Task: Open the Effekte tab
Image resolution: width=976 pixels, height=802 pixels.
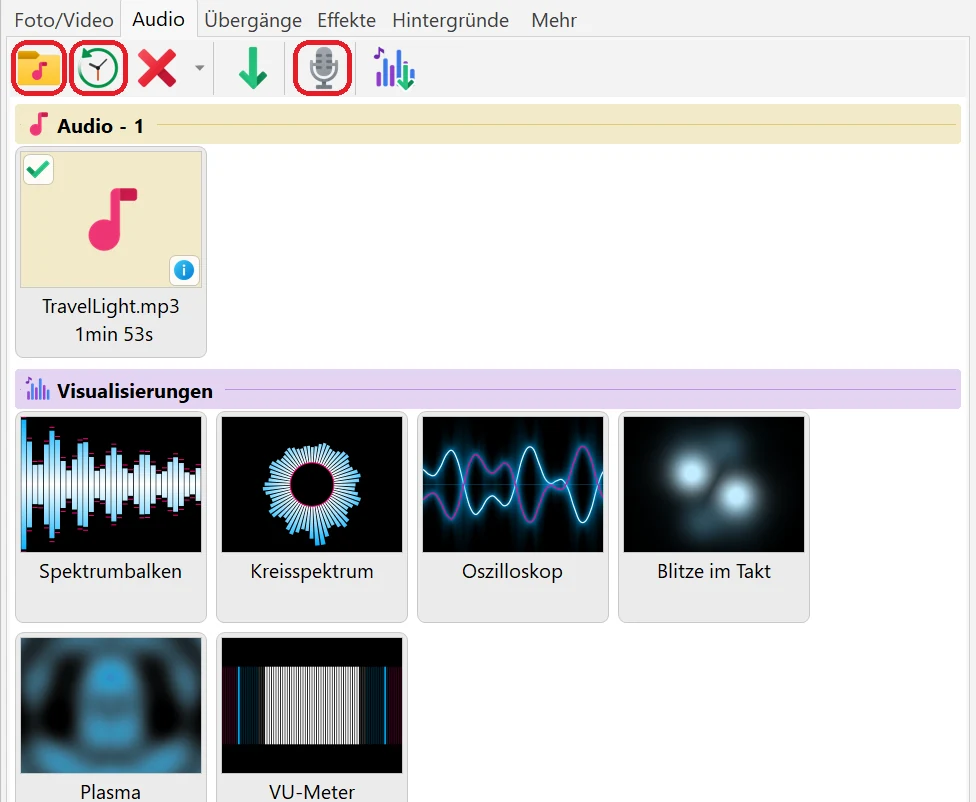Action: click(x=346, y=20)
